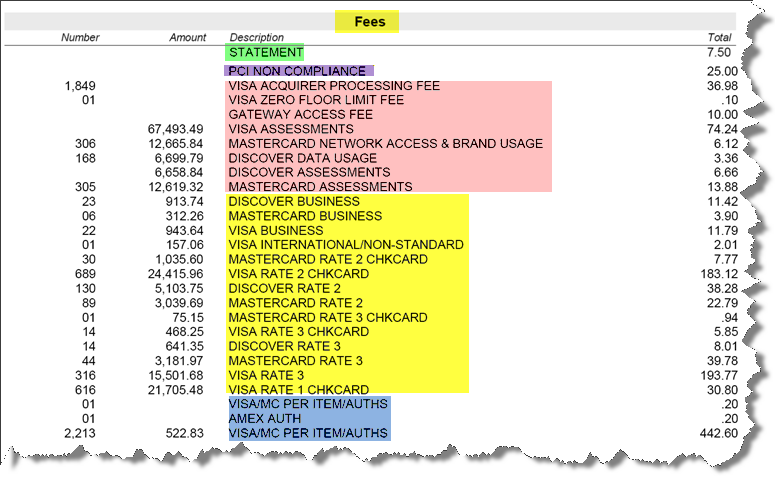Click VISA RATE 3 CHKCARD description

point(299,332)
